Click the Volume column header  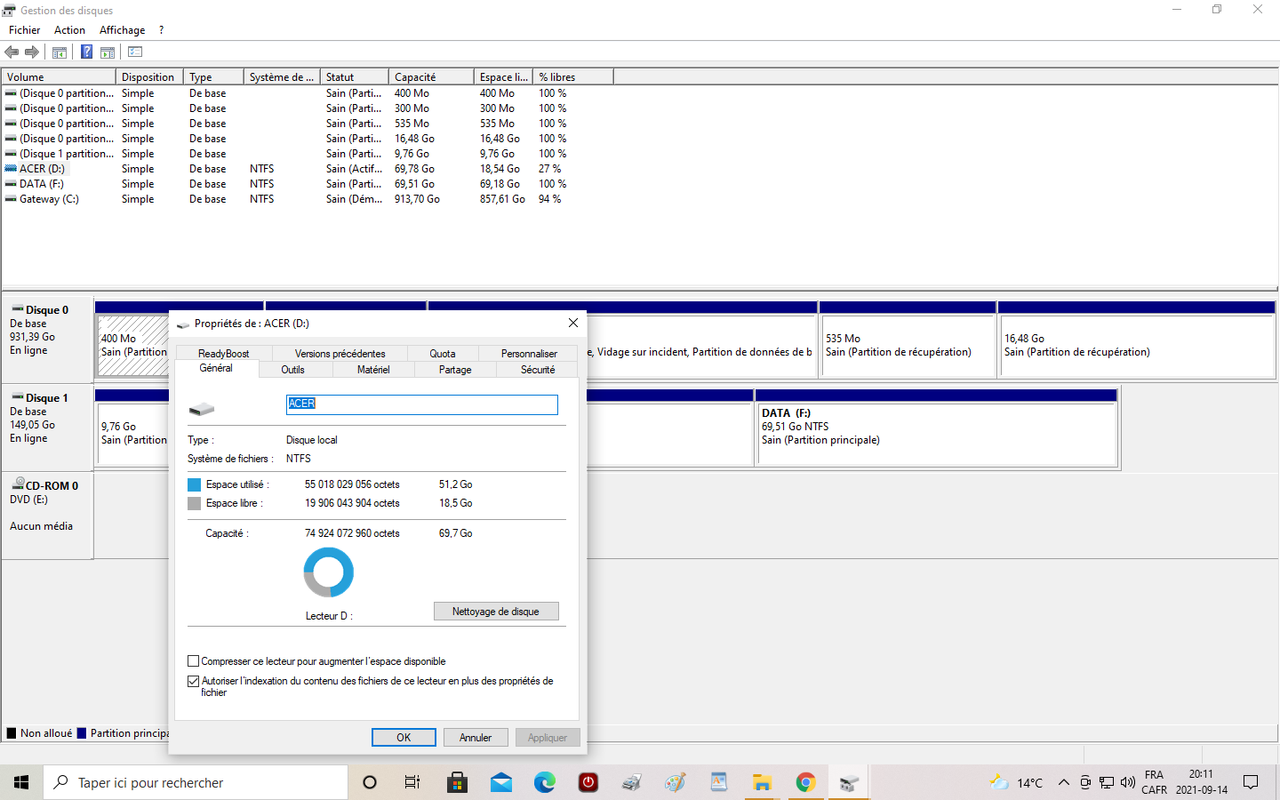pyautogui.click(x=59, y=77)
